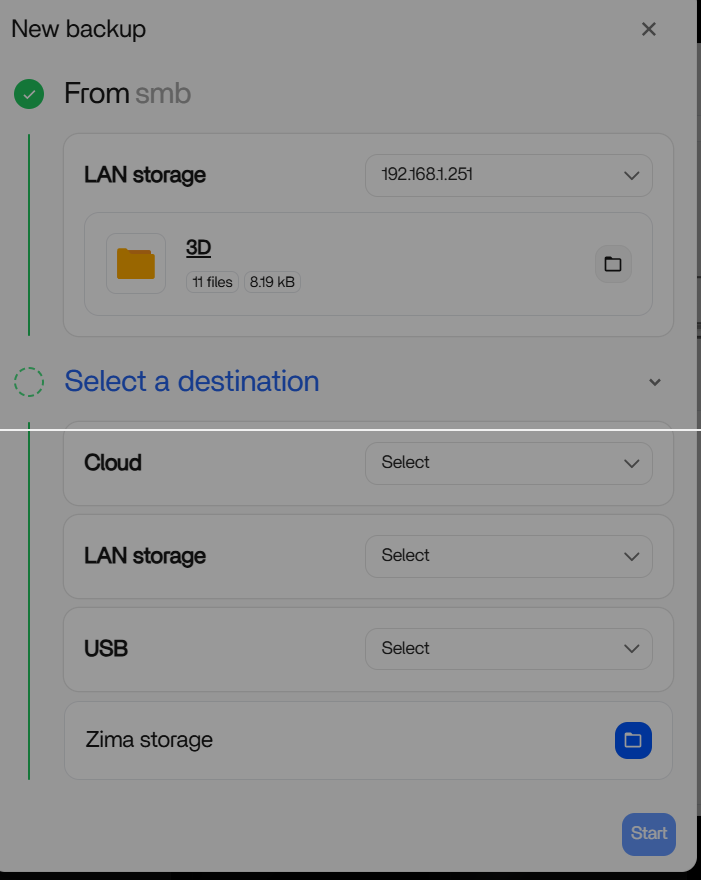701x880 pixels.
Task: Collapse the Select a destination chevron
Action: pos(655,382)
